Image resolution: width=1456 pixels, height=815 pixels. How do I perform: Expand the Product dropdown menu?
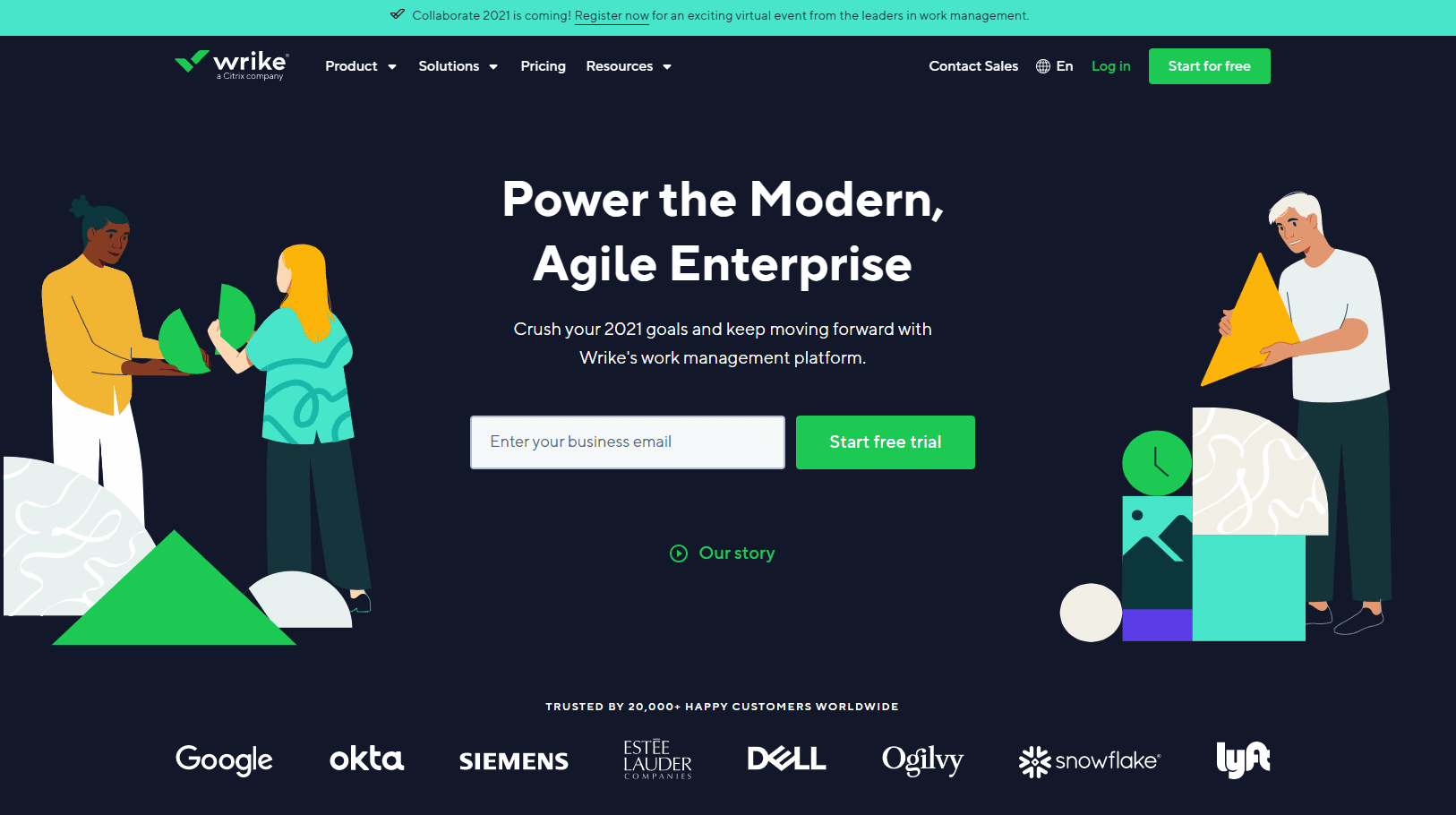361,66
